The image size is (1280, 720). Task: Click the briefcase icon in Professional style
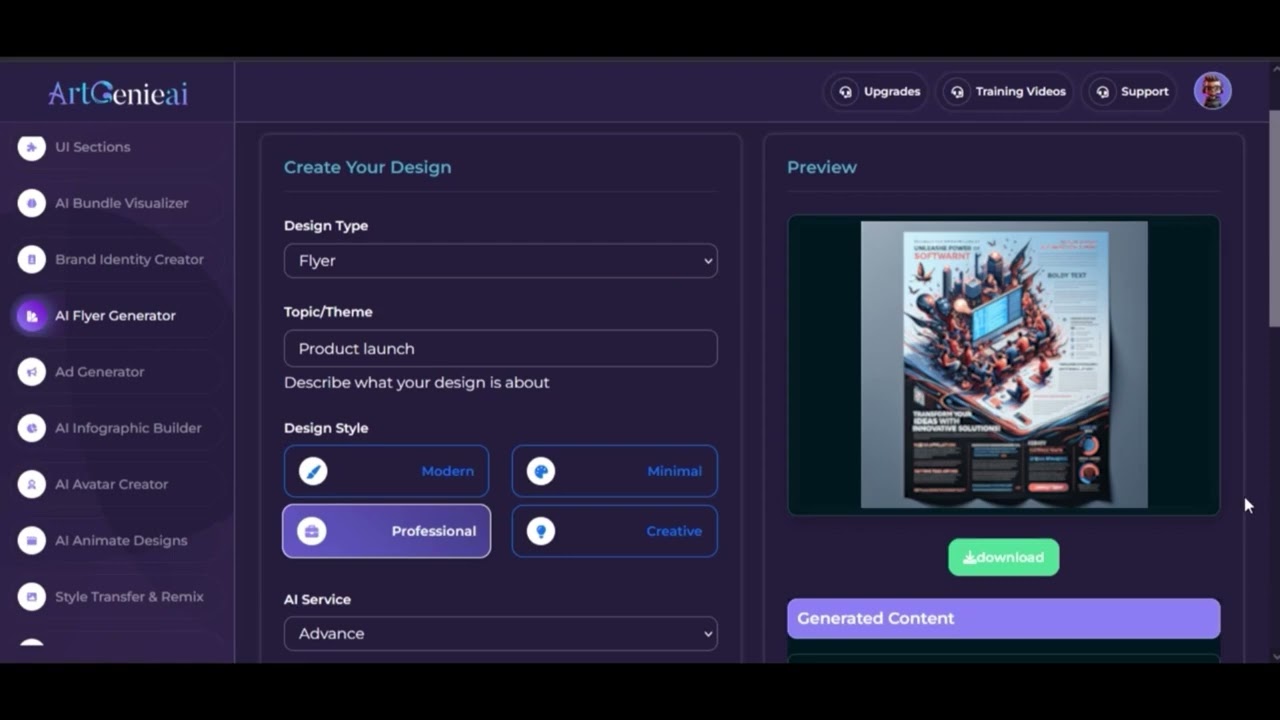point(312,531)
